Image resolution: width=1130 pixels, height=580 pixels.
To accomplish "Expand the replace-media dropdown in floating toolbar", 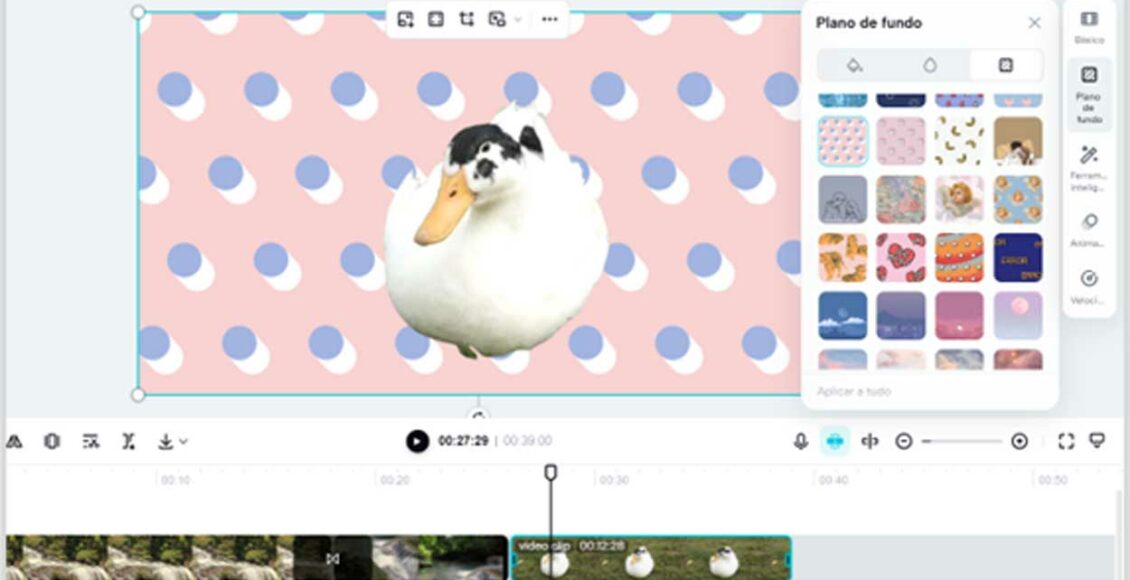I will (517, 19).
